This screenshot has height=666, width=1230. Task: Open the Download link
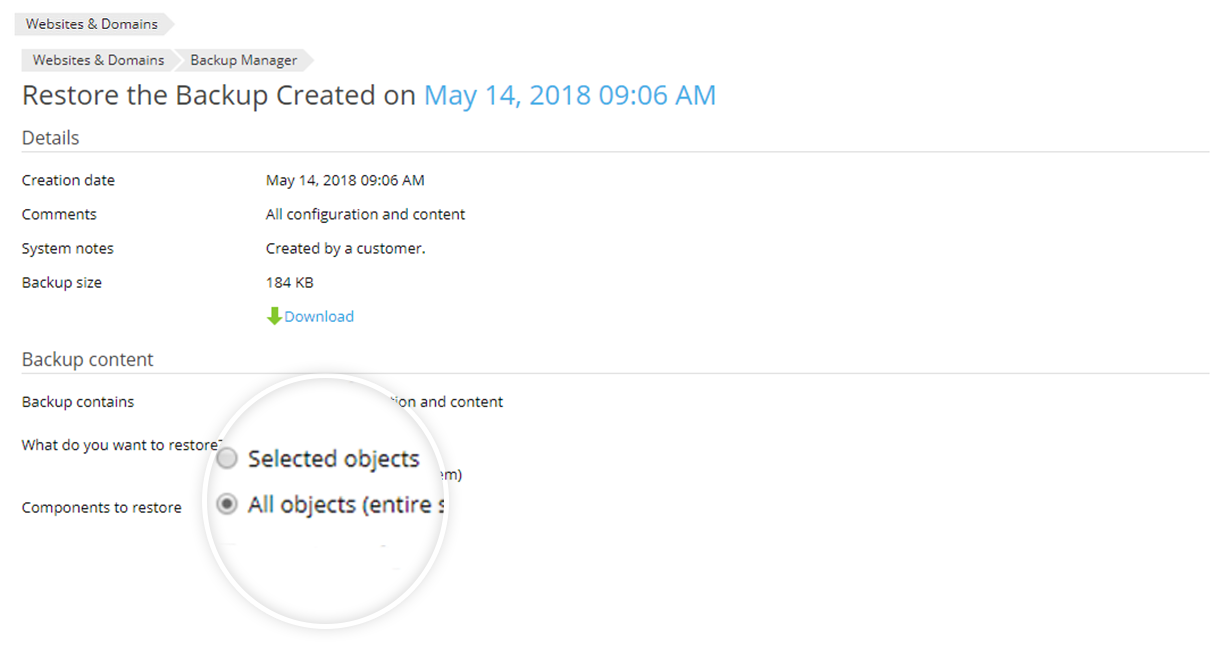[318, 316]
